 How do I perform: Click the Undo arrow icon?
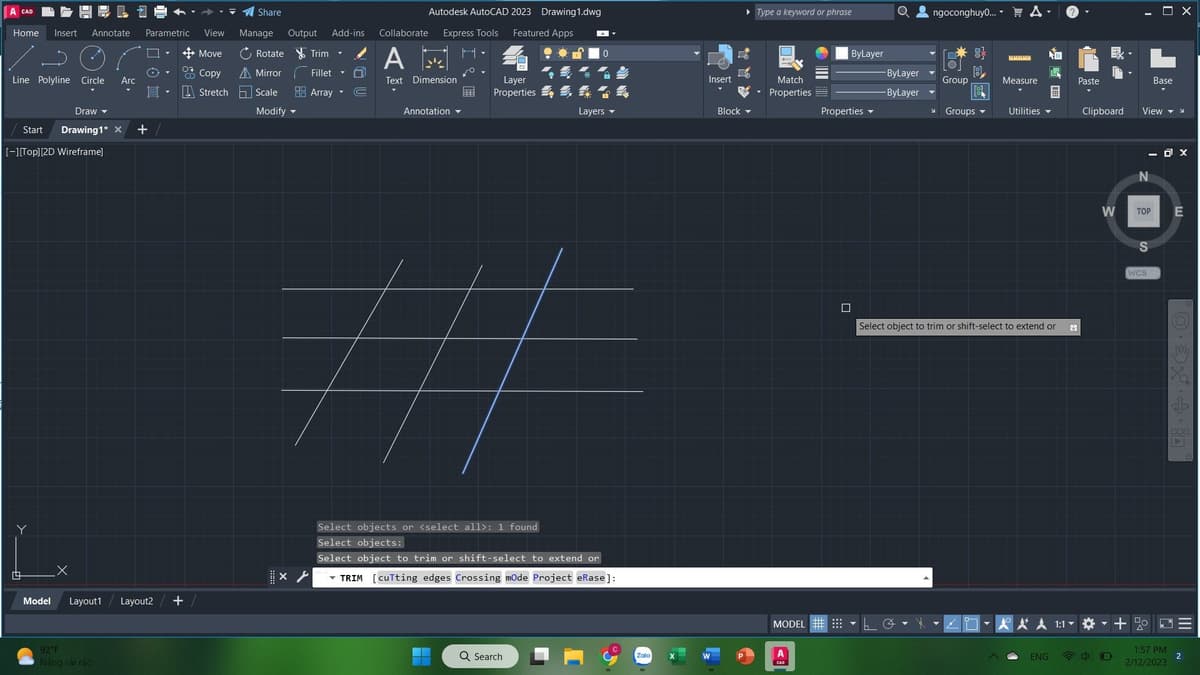(x=178, y=12)
